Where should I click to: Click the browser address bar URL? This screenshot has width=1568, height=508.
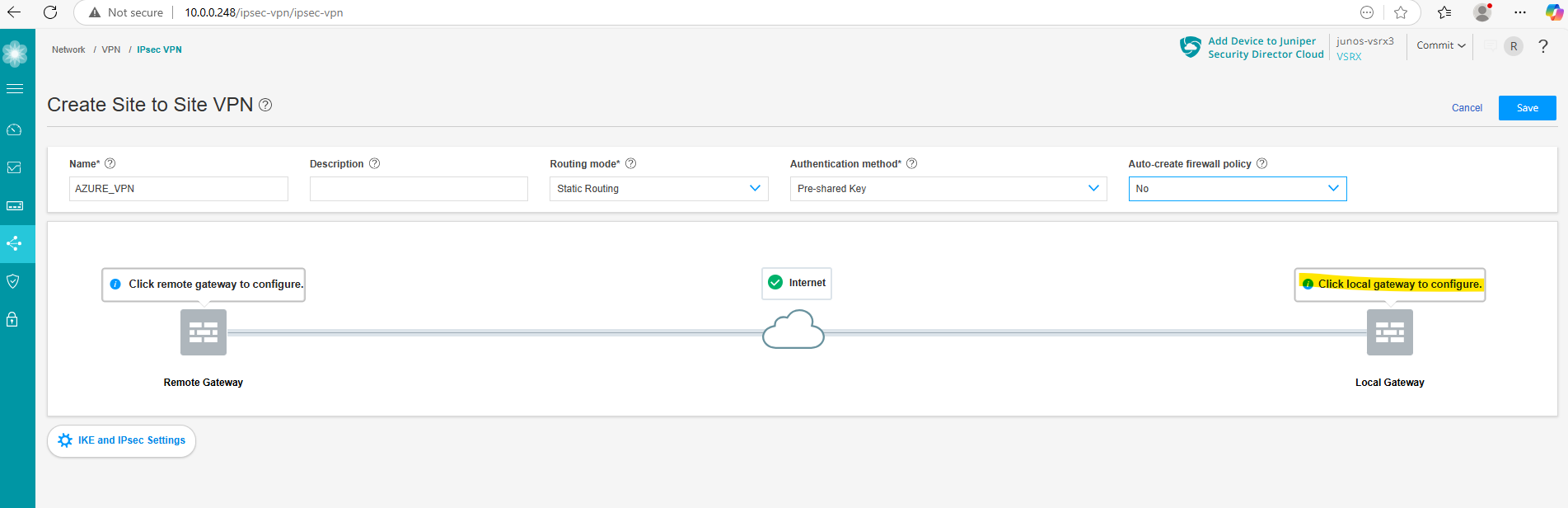tap(264, 12)
